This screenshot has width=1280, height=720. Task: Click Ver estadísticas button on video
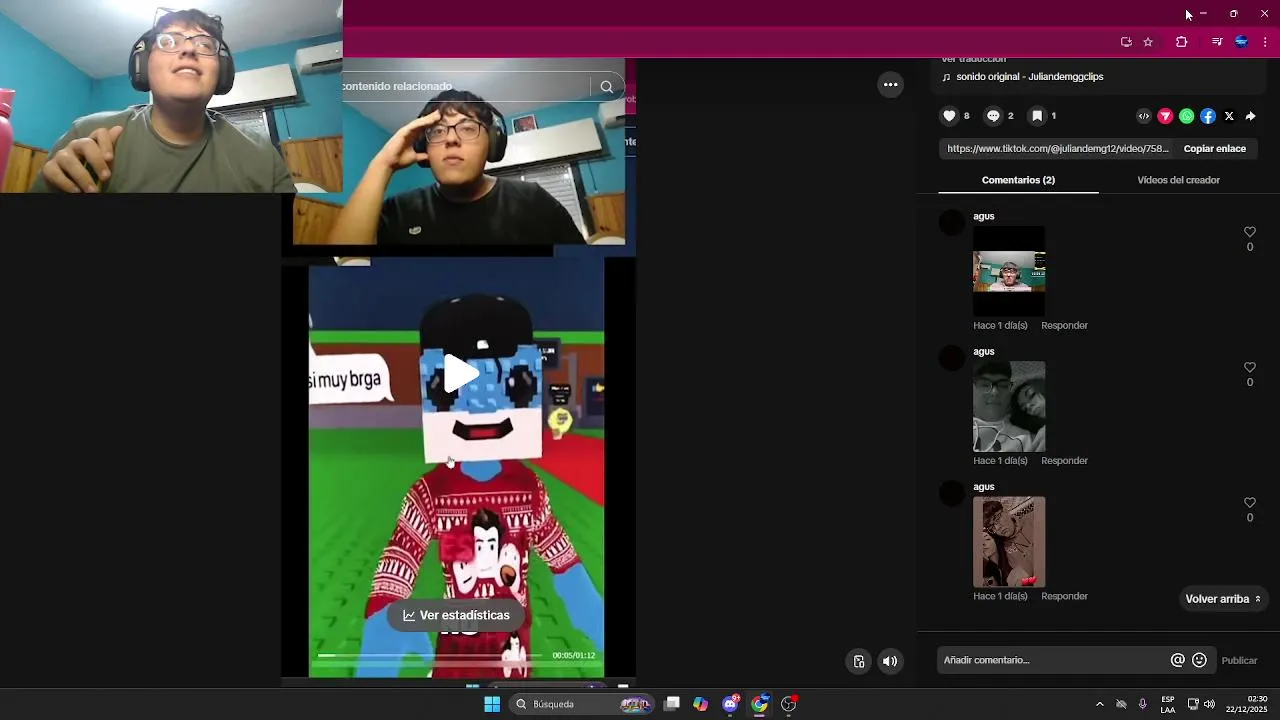(x=456, y=615)
